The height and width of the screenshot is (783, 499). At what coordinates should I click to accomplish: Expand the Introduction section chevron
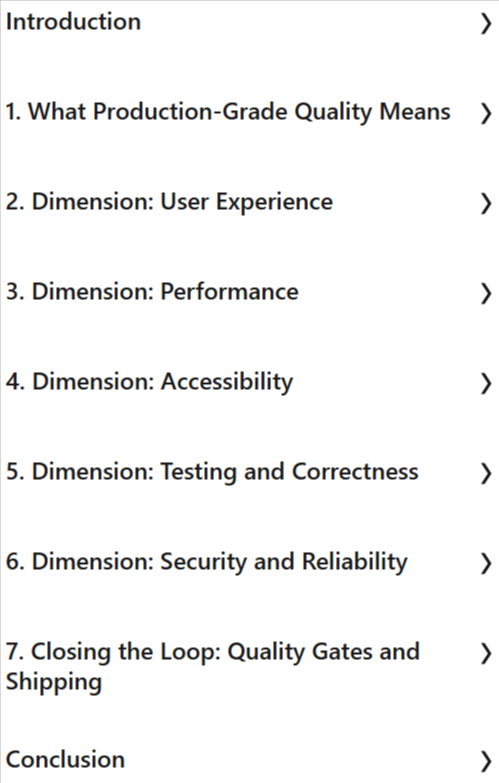(x=486, y=23)
